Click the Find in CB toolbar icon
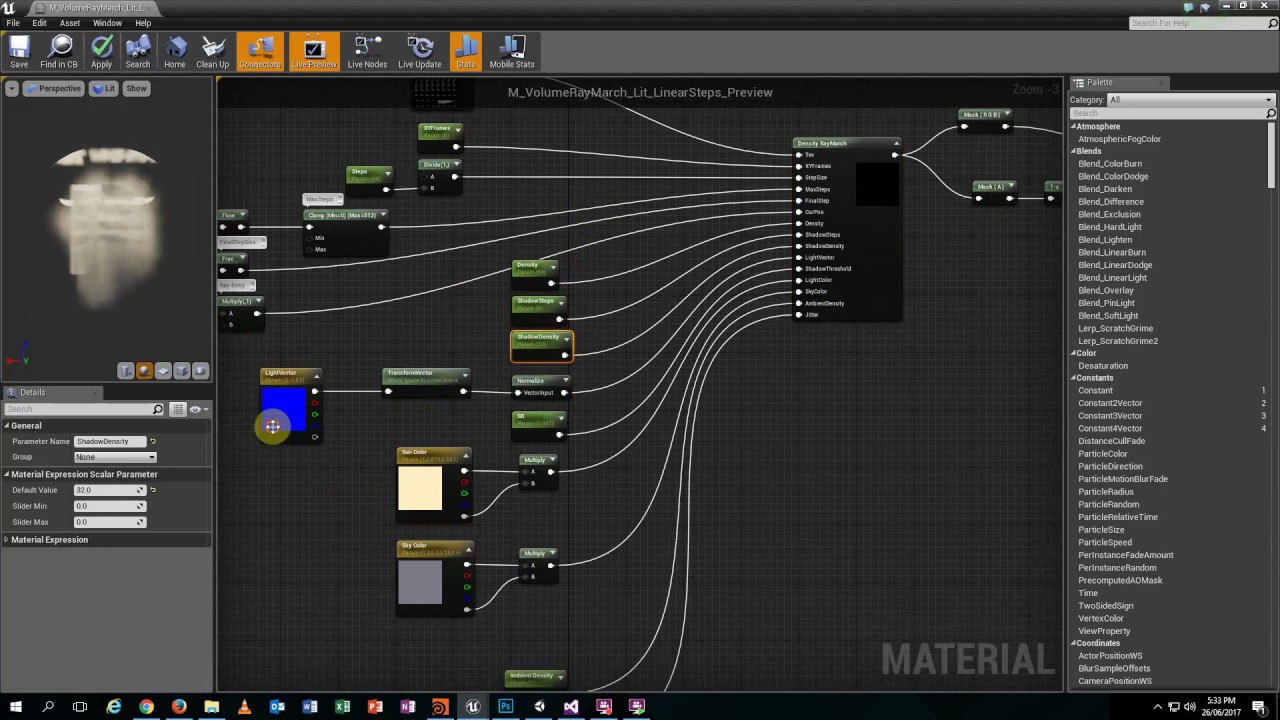 click(x=59, y=52)
